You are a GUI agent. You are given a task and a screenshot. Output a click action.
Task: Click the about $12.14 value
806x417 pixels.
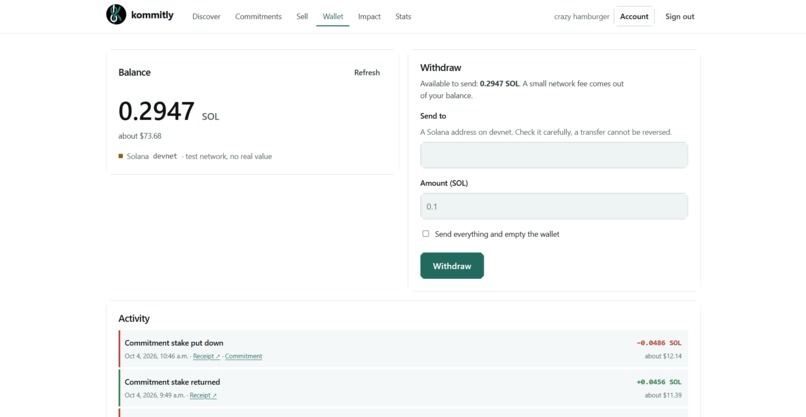tap(663, 356)
